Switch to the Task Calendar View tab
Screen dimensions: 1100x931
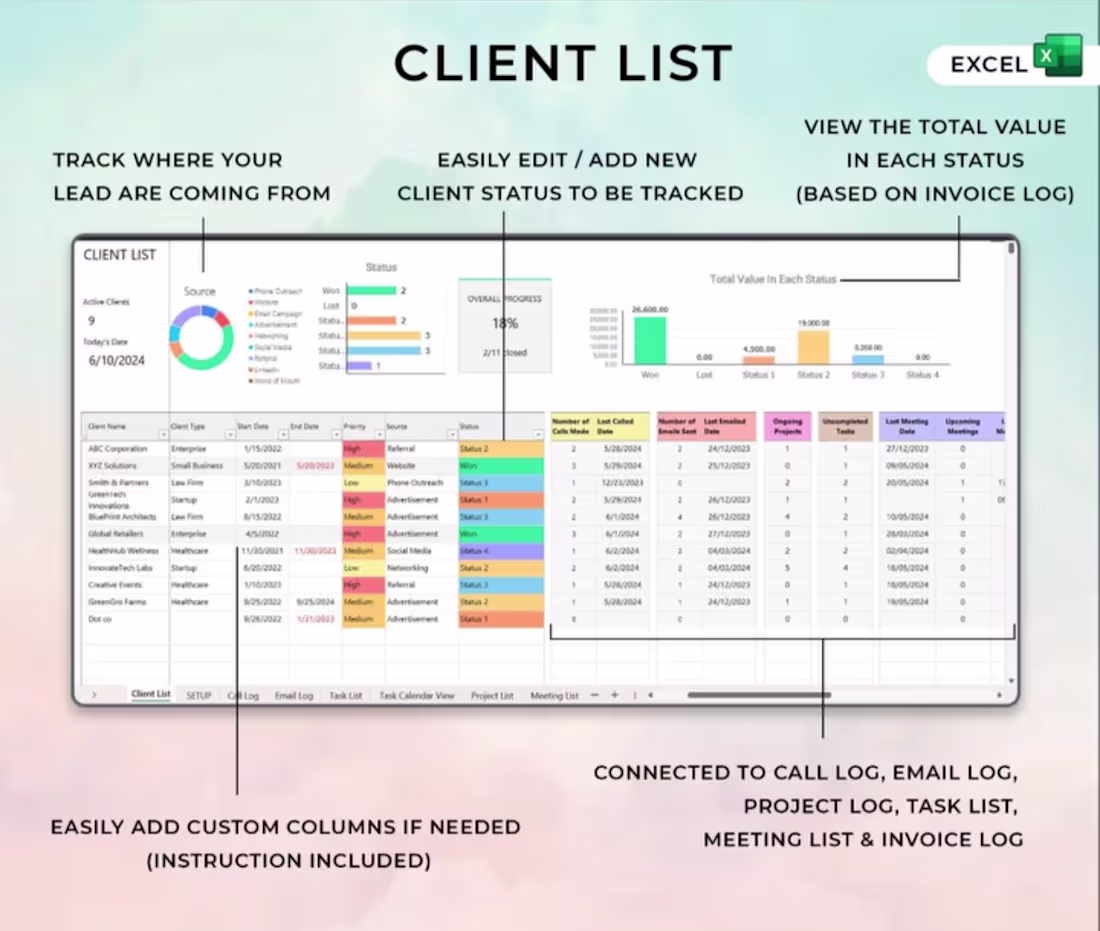416,694
